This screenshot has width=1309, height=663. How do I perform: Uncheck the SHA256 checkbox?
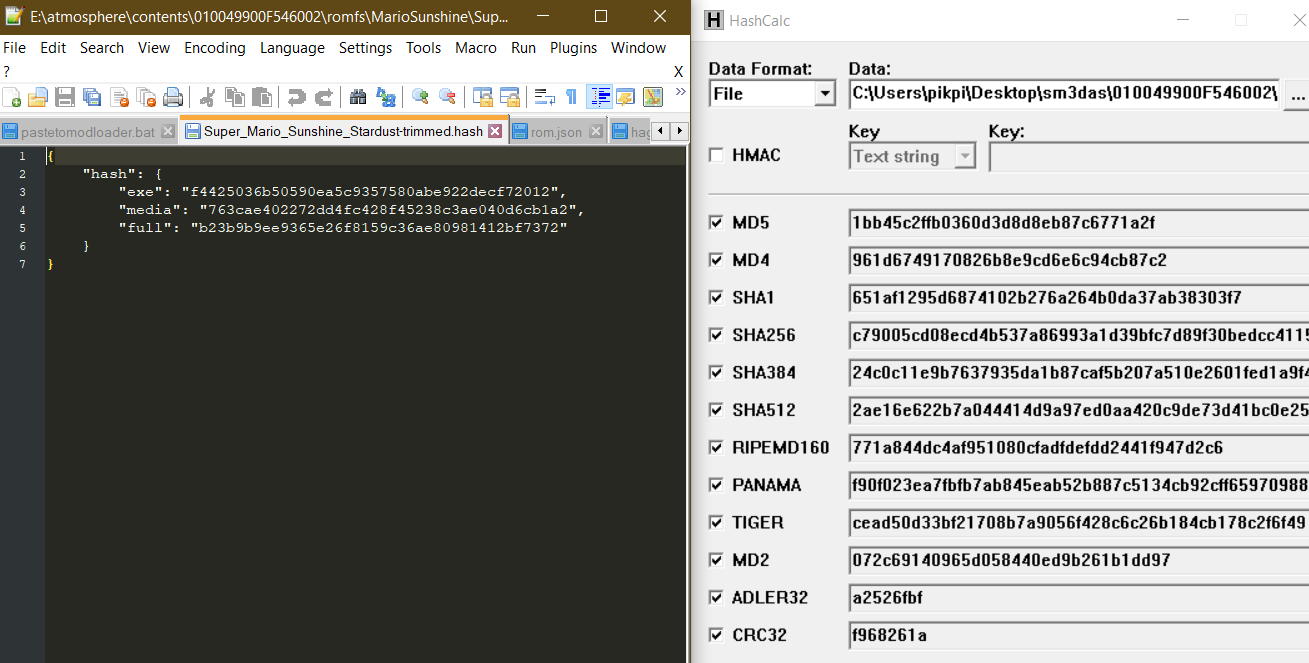[716, 335]
